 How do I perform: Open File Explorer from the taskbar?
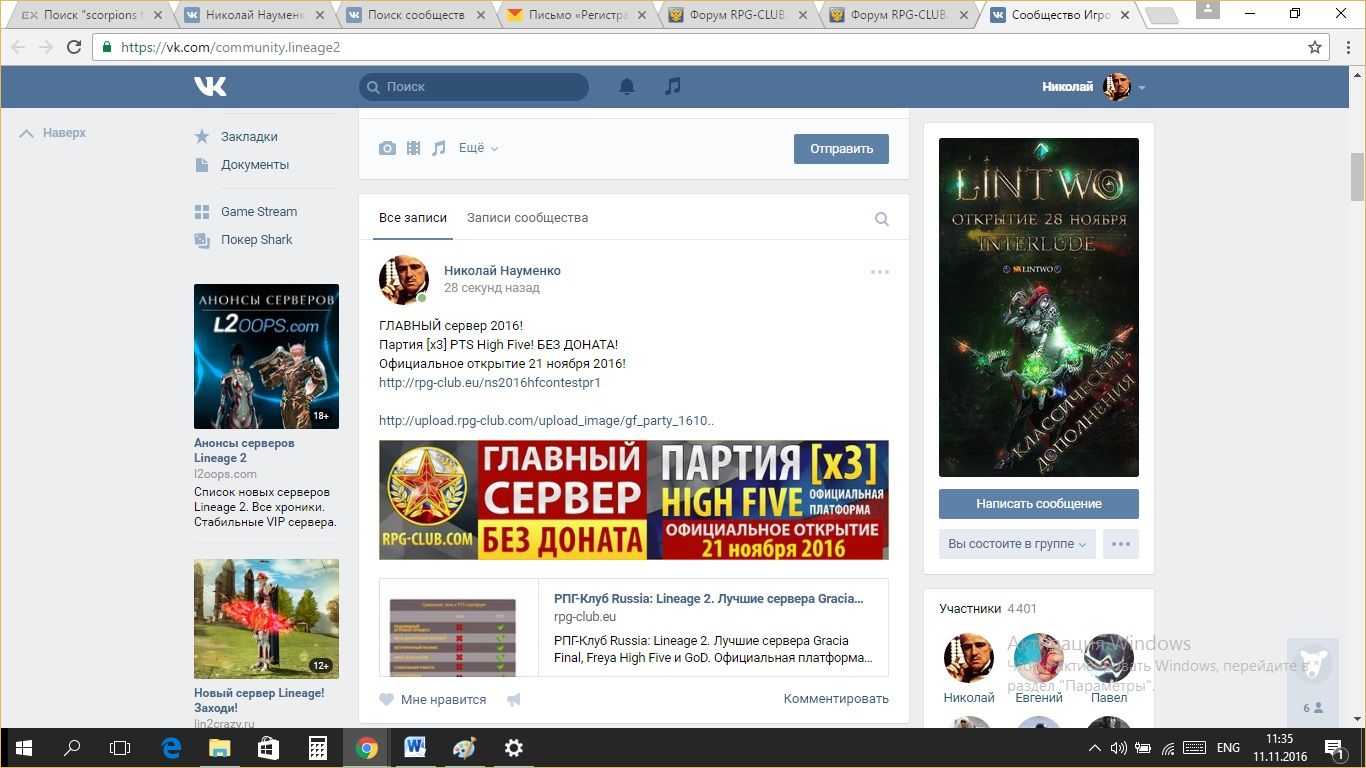click(219, 748)
